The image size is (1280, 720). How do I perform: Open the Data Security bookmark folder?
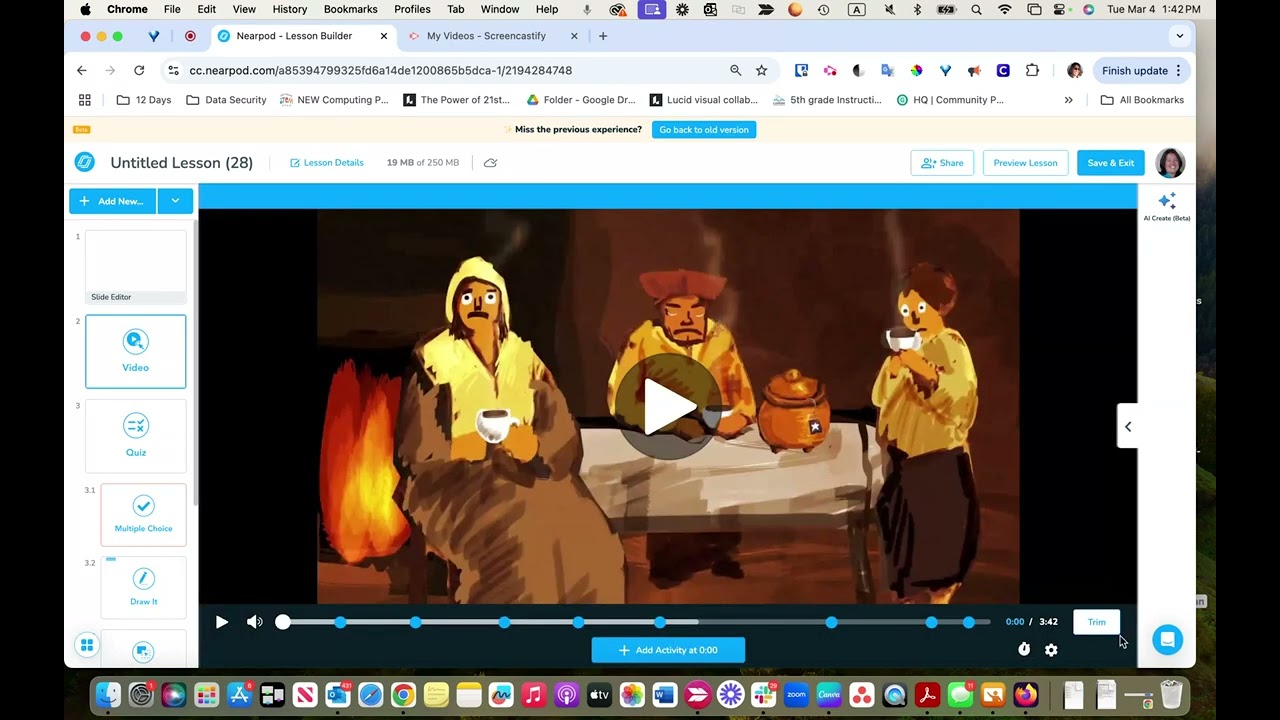click(x=226, y=100)
